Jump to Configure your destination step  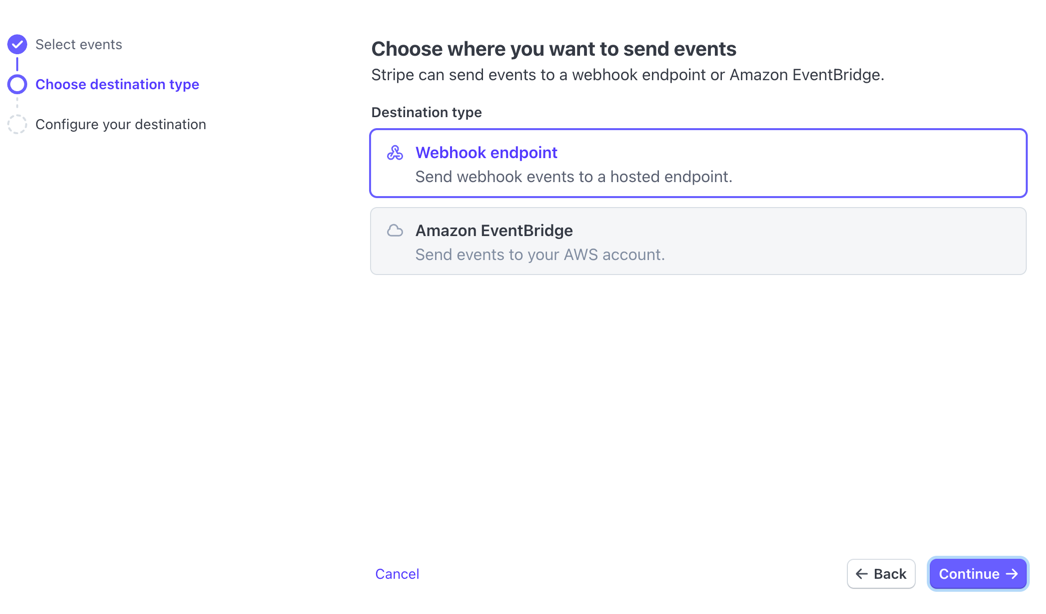(121, 124)
